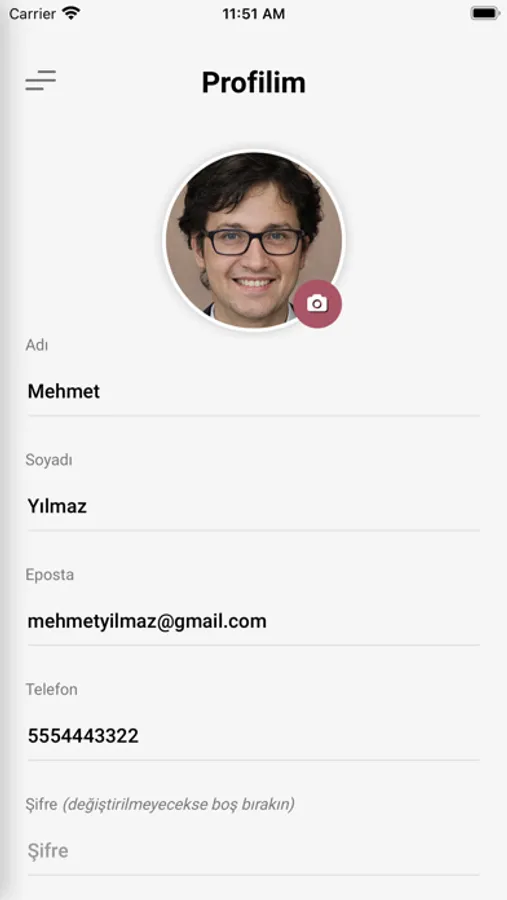
Task: Tap the Carrier text in status bar
Action: tap(33, 14)
